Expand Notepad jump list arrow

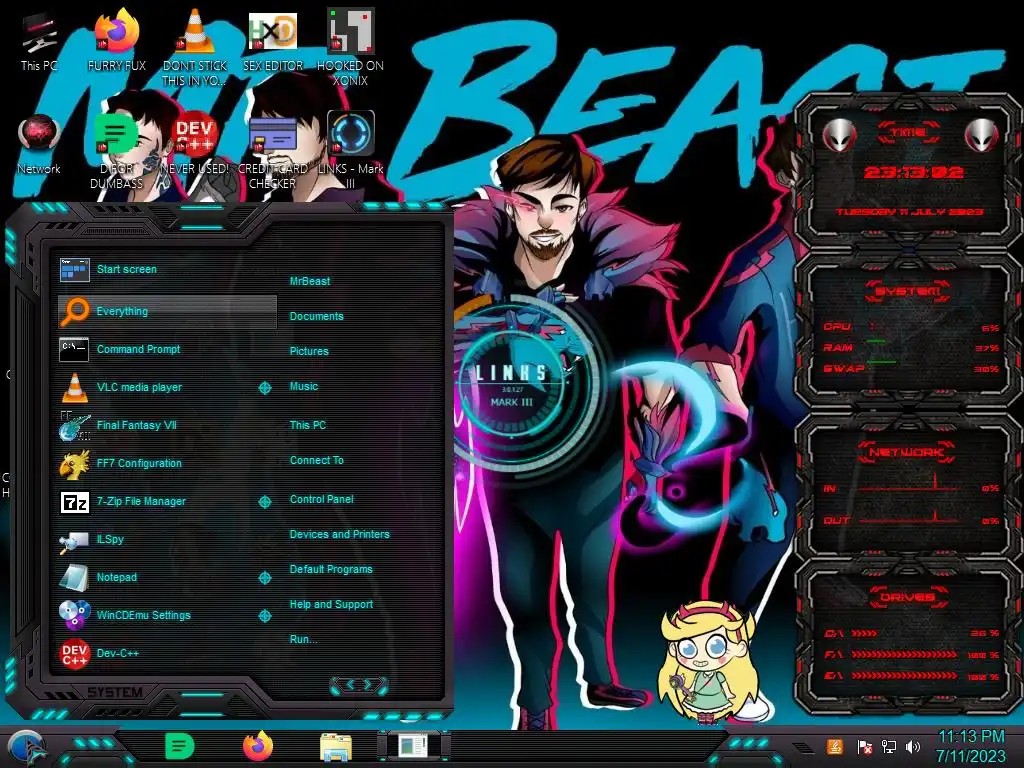(x=264, y=578)
